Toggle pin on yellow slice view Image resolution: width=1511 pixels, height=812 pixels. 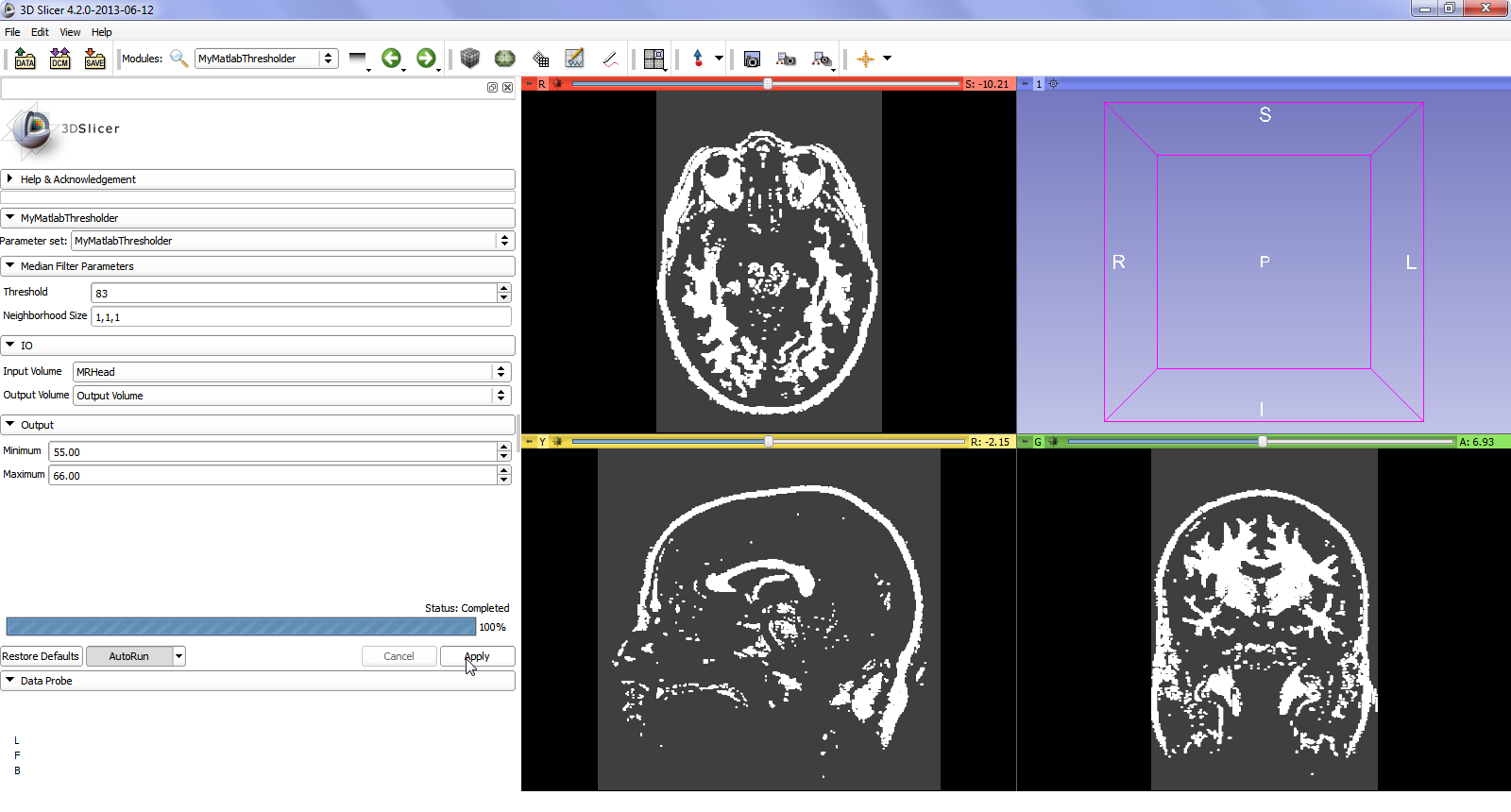tap(529, 442)
